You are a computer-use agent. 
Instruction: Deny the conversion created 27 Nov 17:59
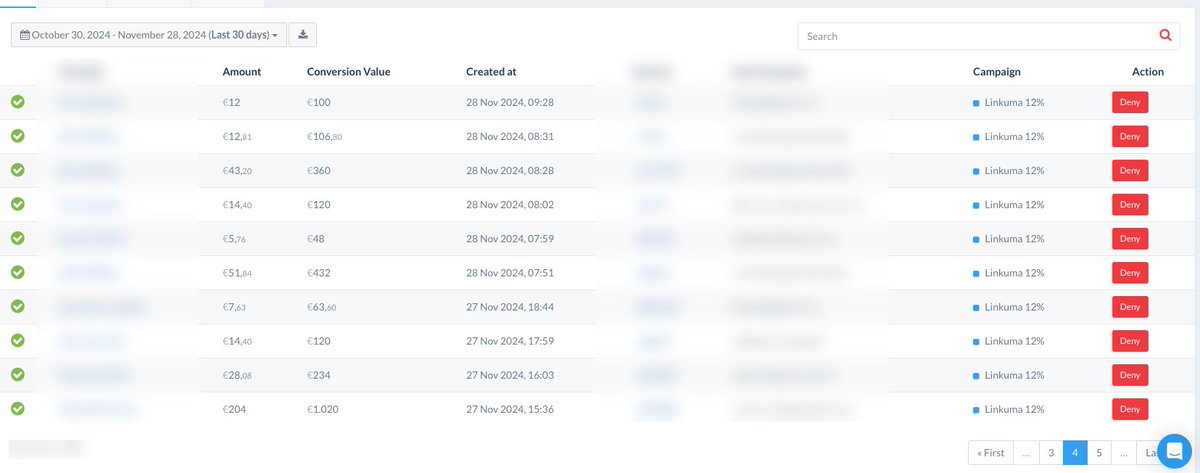coord(1130,340)
